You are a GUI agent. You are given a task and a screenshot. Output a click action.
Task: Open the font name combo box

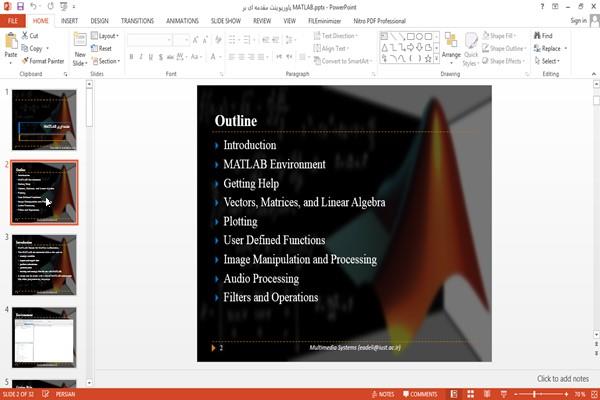(x=149, y=40)
